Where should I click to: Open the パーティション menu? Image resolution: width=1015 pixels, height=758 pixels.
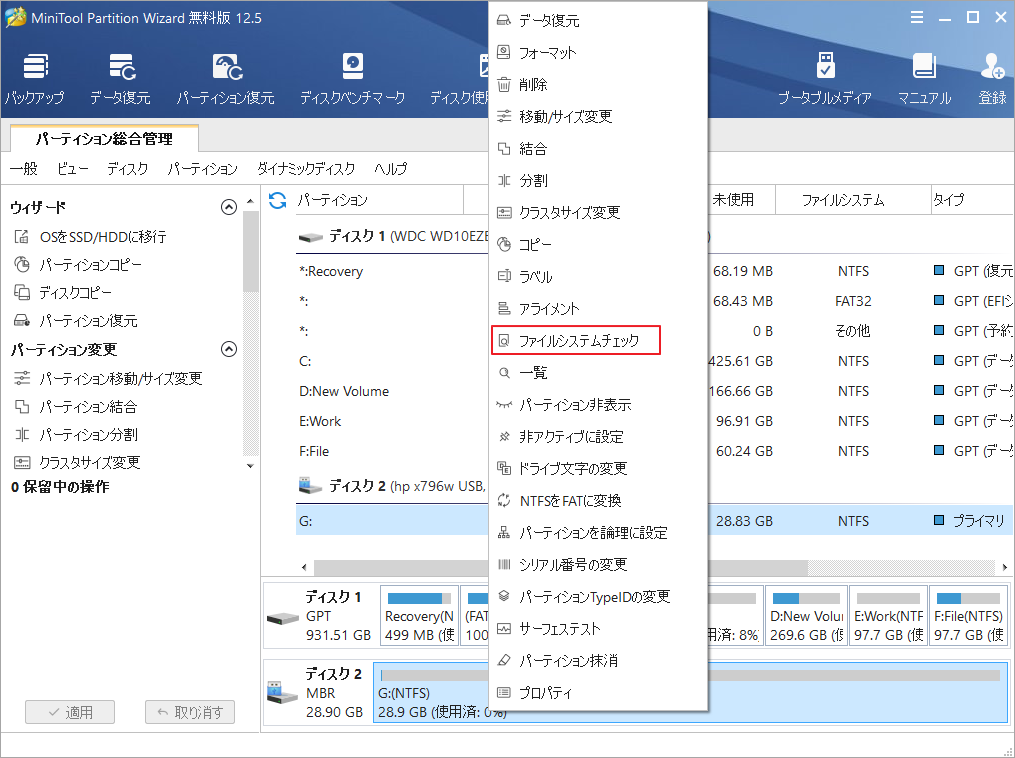click(203, 169)
